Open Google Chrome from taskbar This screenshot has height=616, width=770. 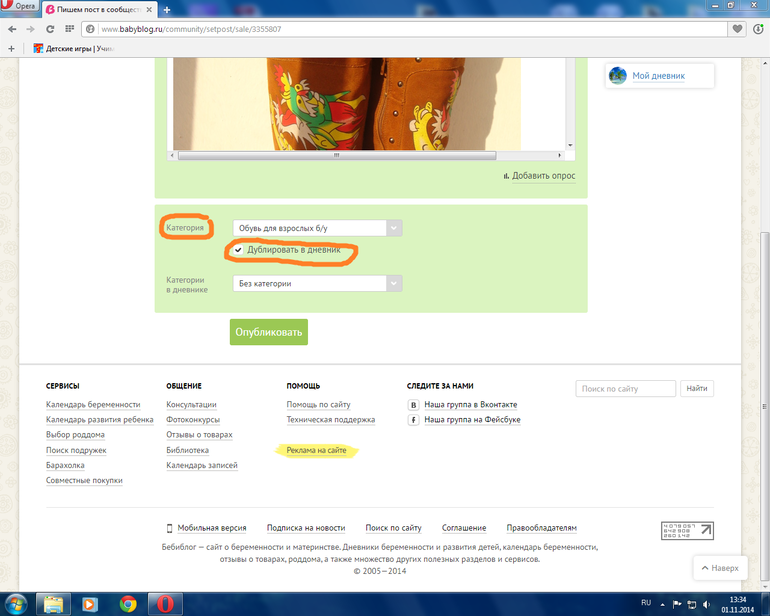pos(128,604)
